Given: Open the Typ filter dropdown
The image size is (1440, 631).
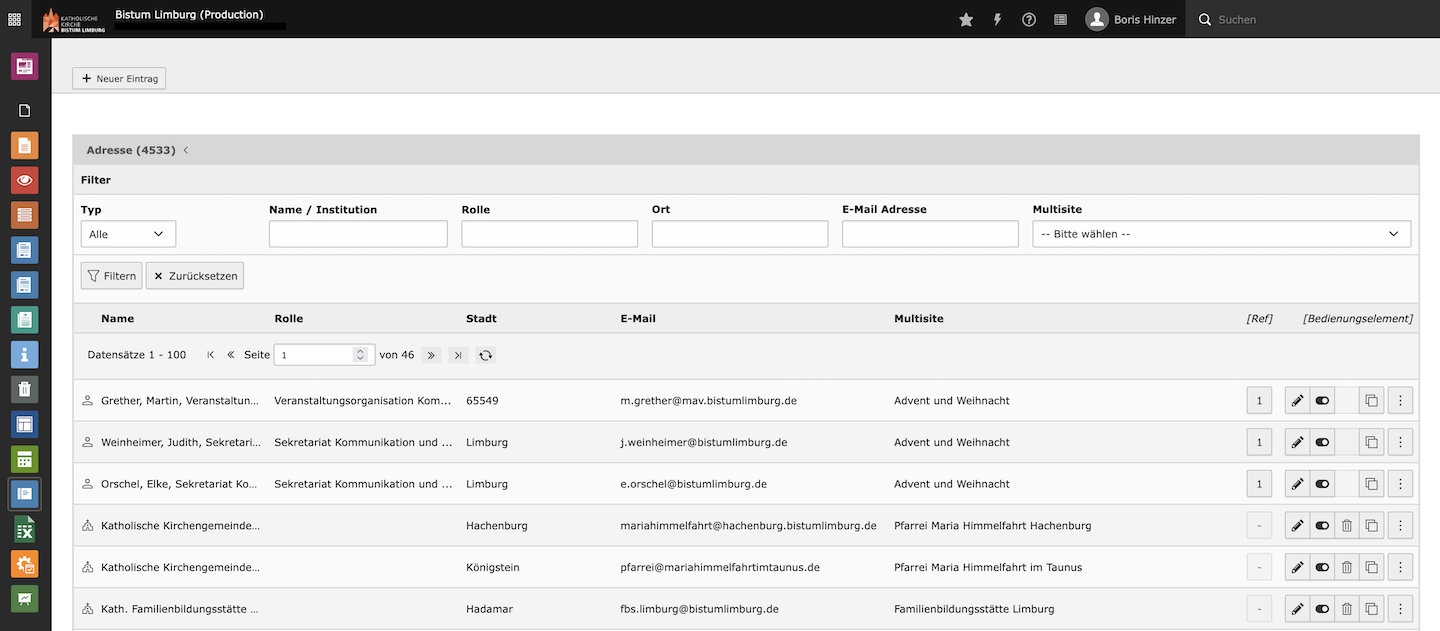Looking at the screenshot, I should click(127, 233).
